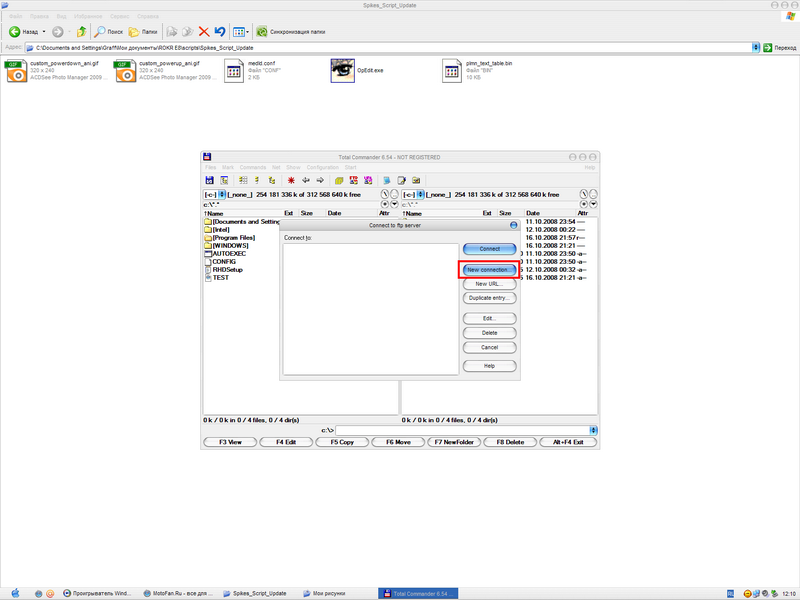Click the Explorer address bar path field

[388, 47]
